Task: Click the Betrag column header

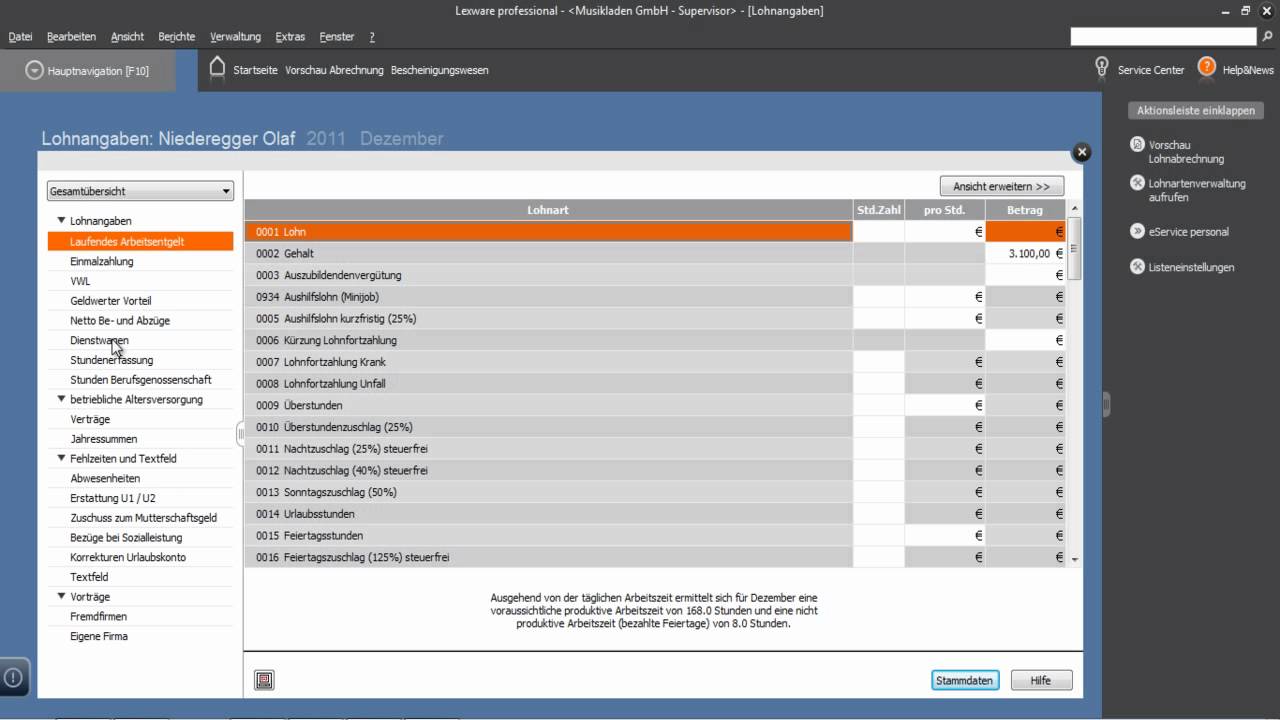Action: (x=1025, y=210)
